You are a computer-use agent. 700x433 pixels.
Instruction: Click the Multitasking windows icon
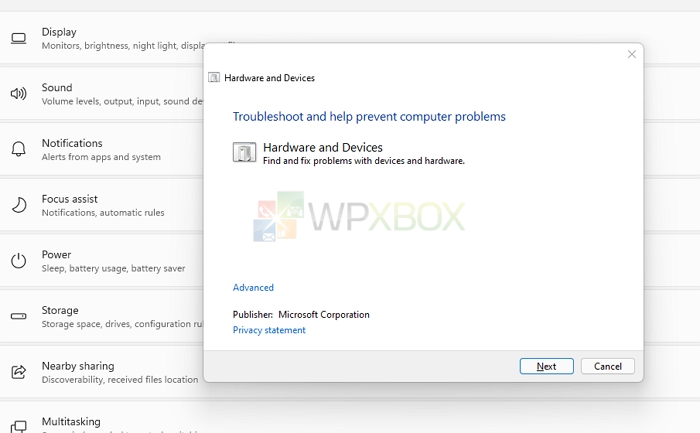(x=18, y=426)
